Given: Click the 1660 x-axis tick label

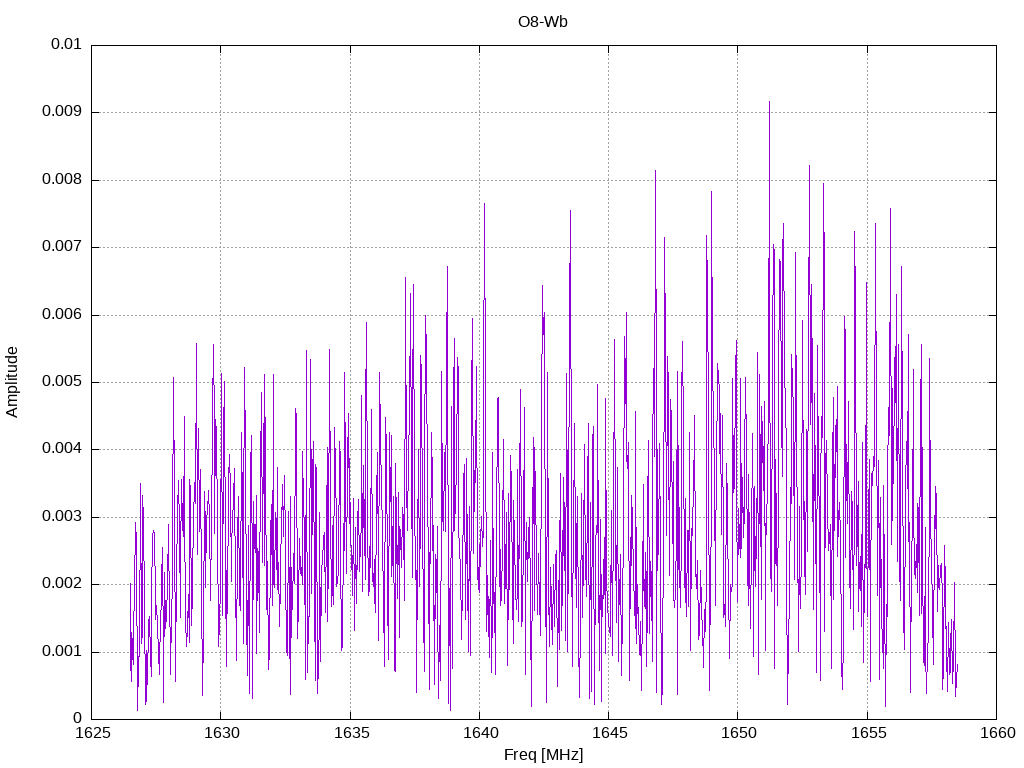Looking at the screenshot, I should tap(998, 733).
